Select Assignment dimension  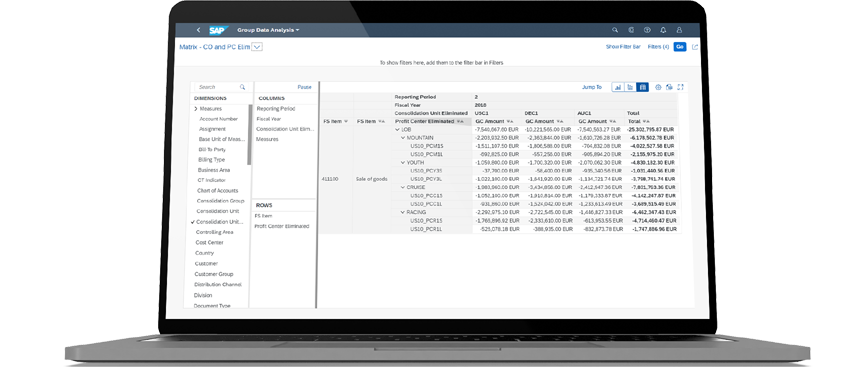point(212,129)
